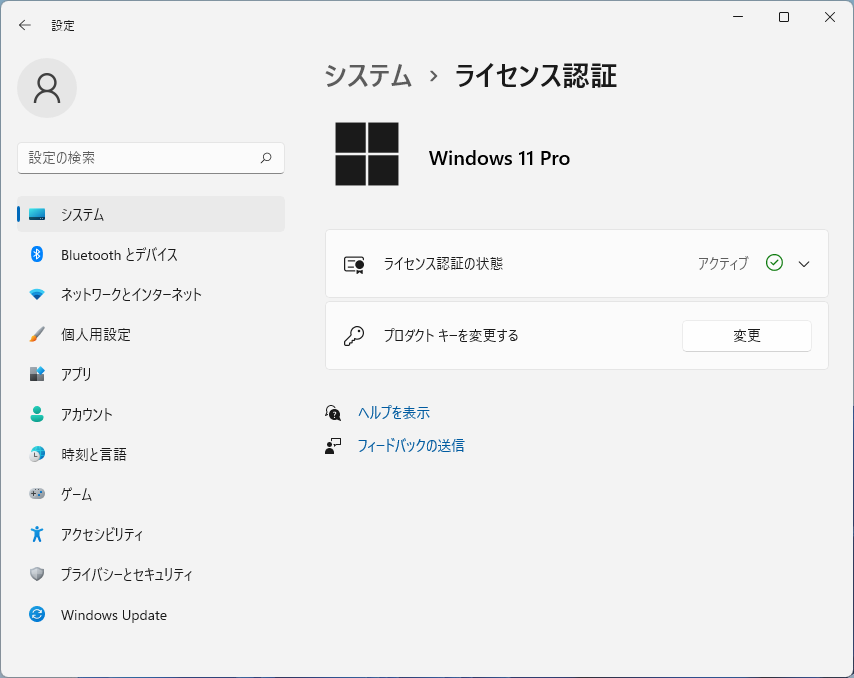Maximize the 設定 window
The image size is (854, 678).
(x=784, y=17)
